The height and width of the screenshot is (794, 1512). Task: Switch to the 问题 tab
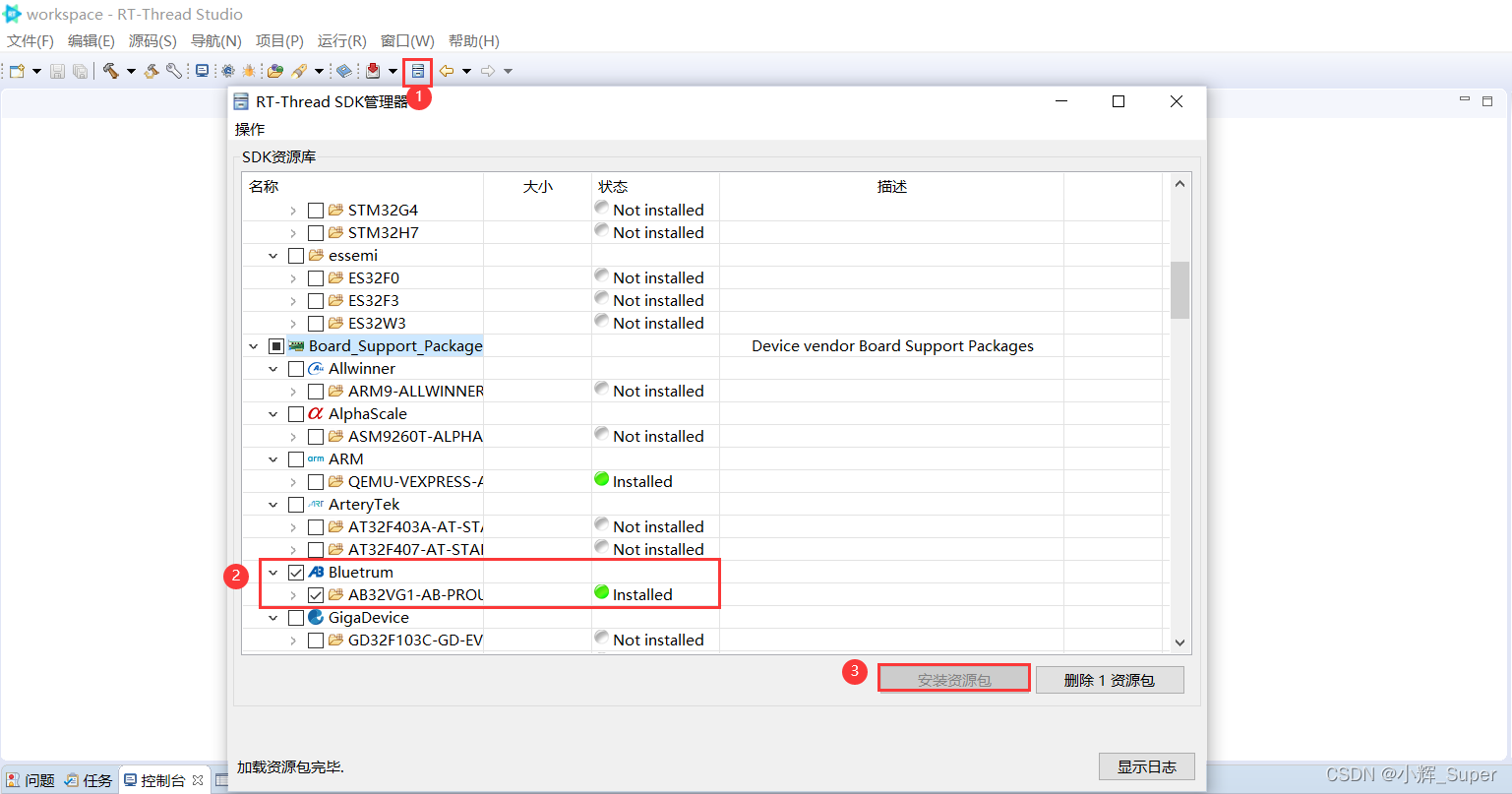click(x=30, y=780)
